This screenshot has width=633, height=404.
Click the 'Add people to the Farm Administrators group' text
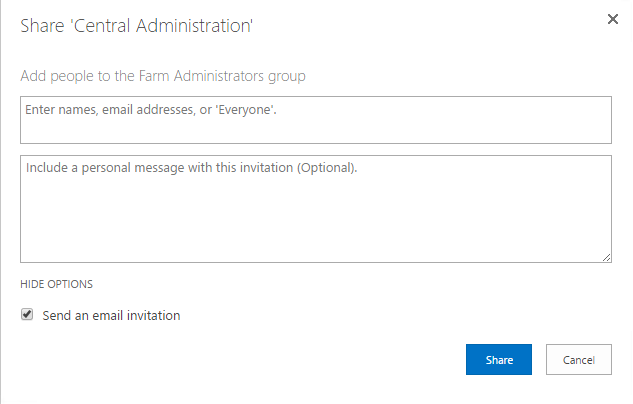click(163, 75)
